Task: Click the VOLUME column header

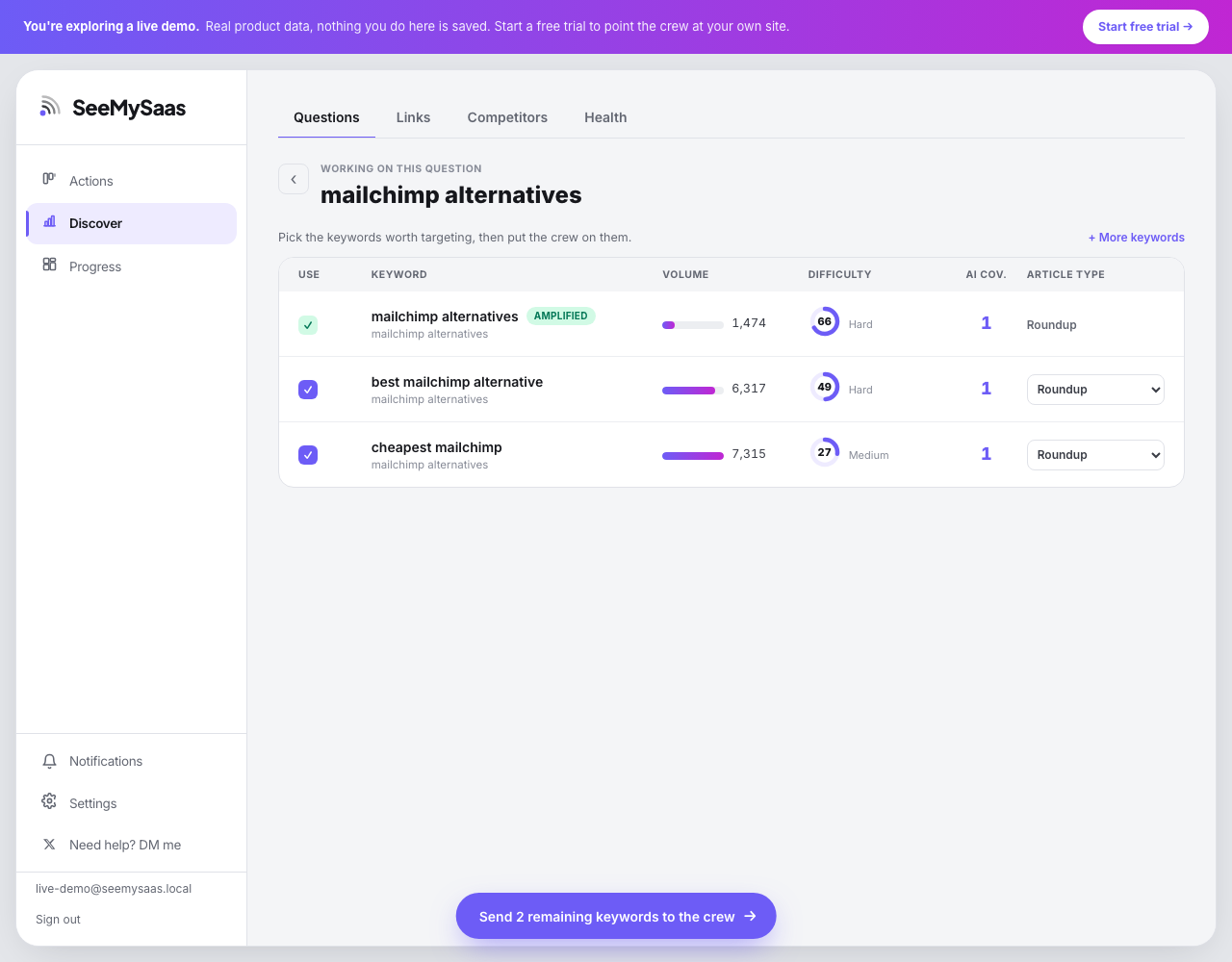Action: pos(685,274)
